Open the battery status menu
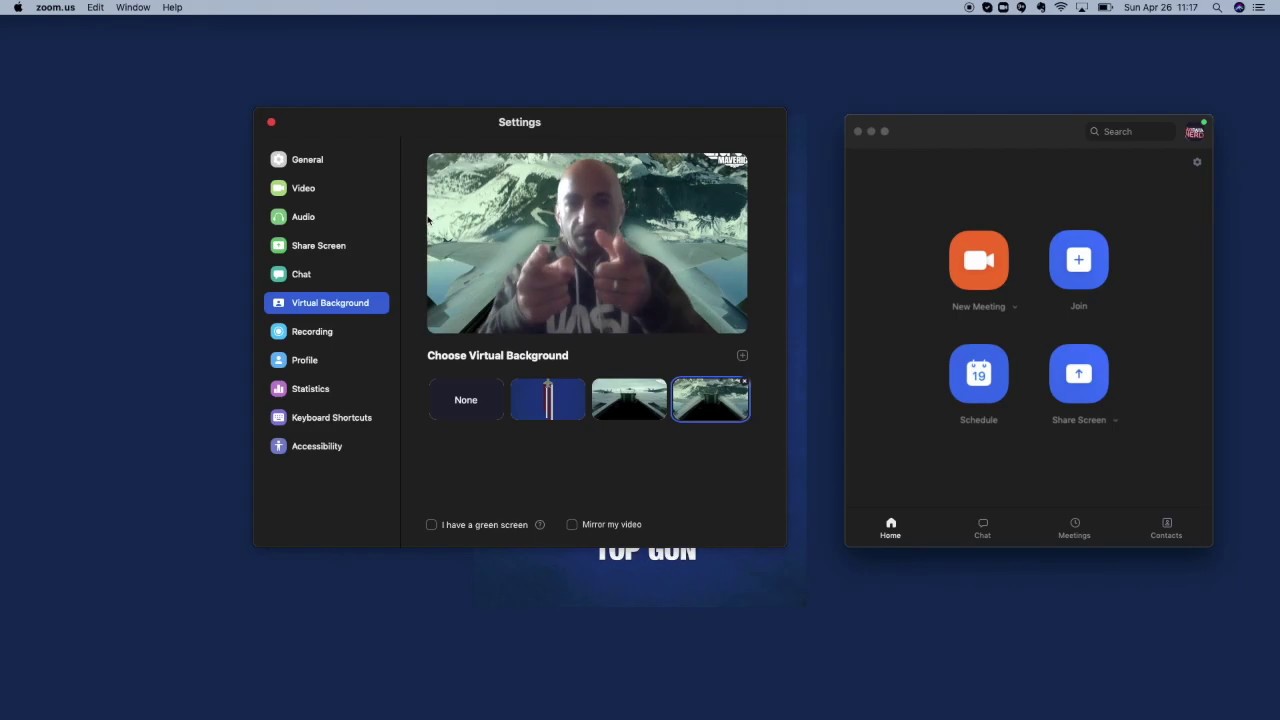The width and height of the screenshot is (1280, 720). (x=1105, y=7)
